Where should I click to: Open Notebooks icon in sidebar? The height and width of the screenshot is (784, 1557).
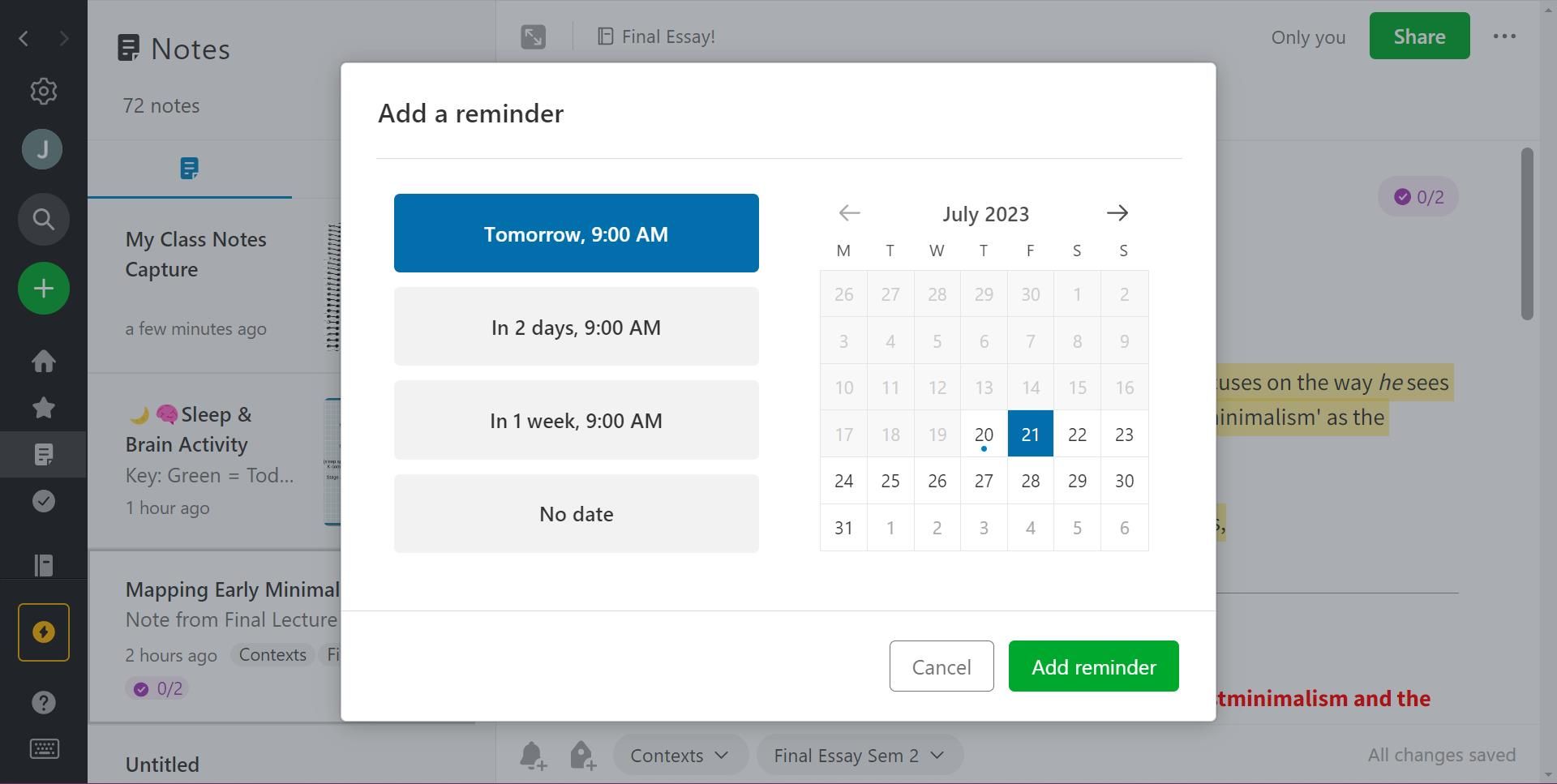44,565
